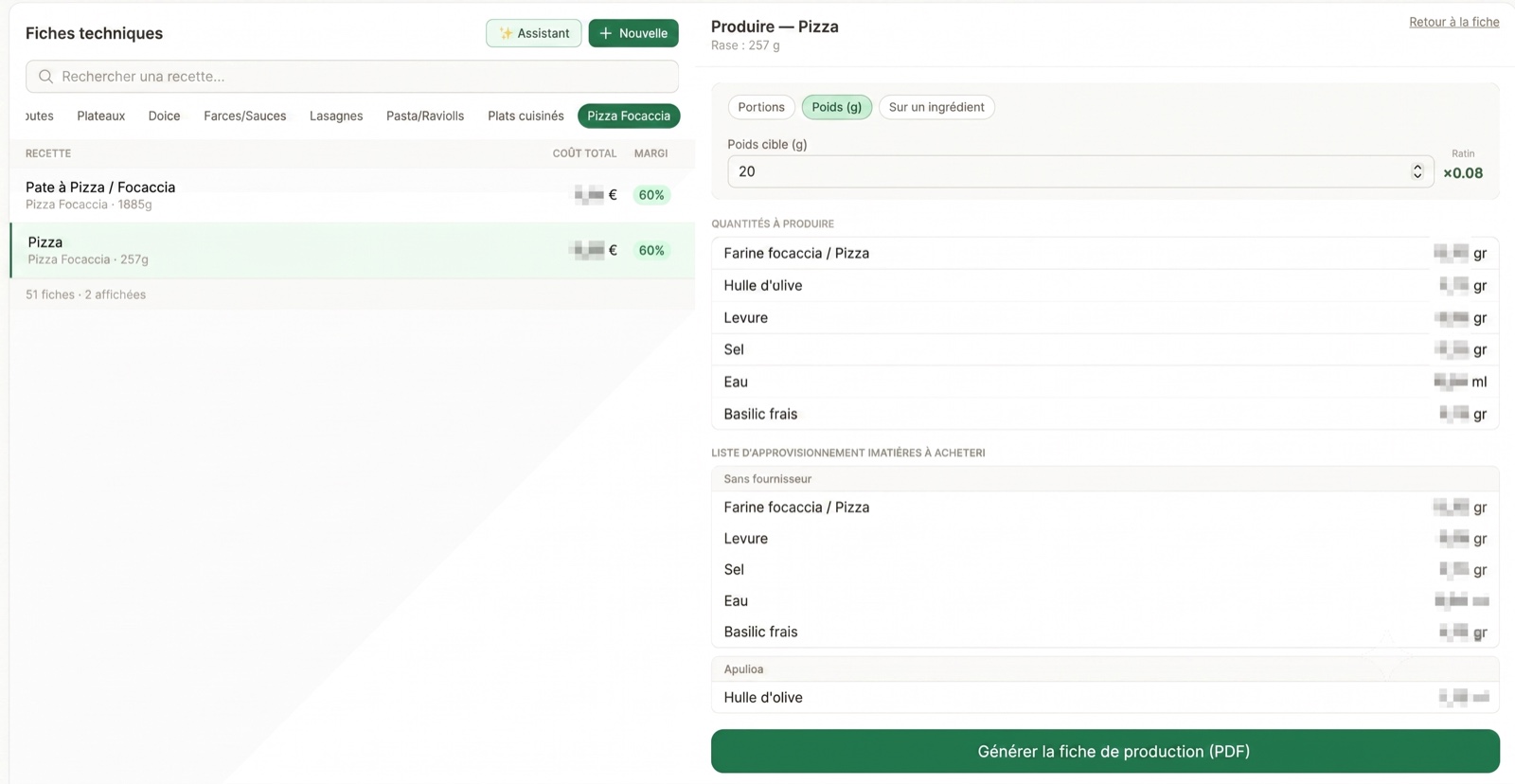This screenshot has height=784, width=1515.
Task: Click Farine focaccia / Pizza in the supply list
Action: 1105,508
